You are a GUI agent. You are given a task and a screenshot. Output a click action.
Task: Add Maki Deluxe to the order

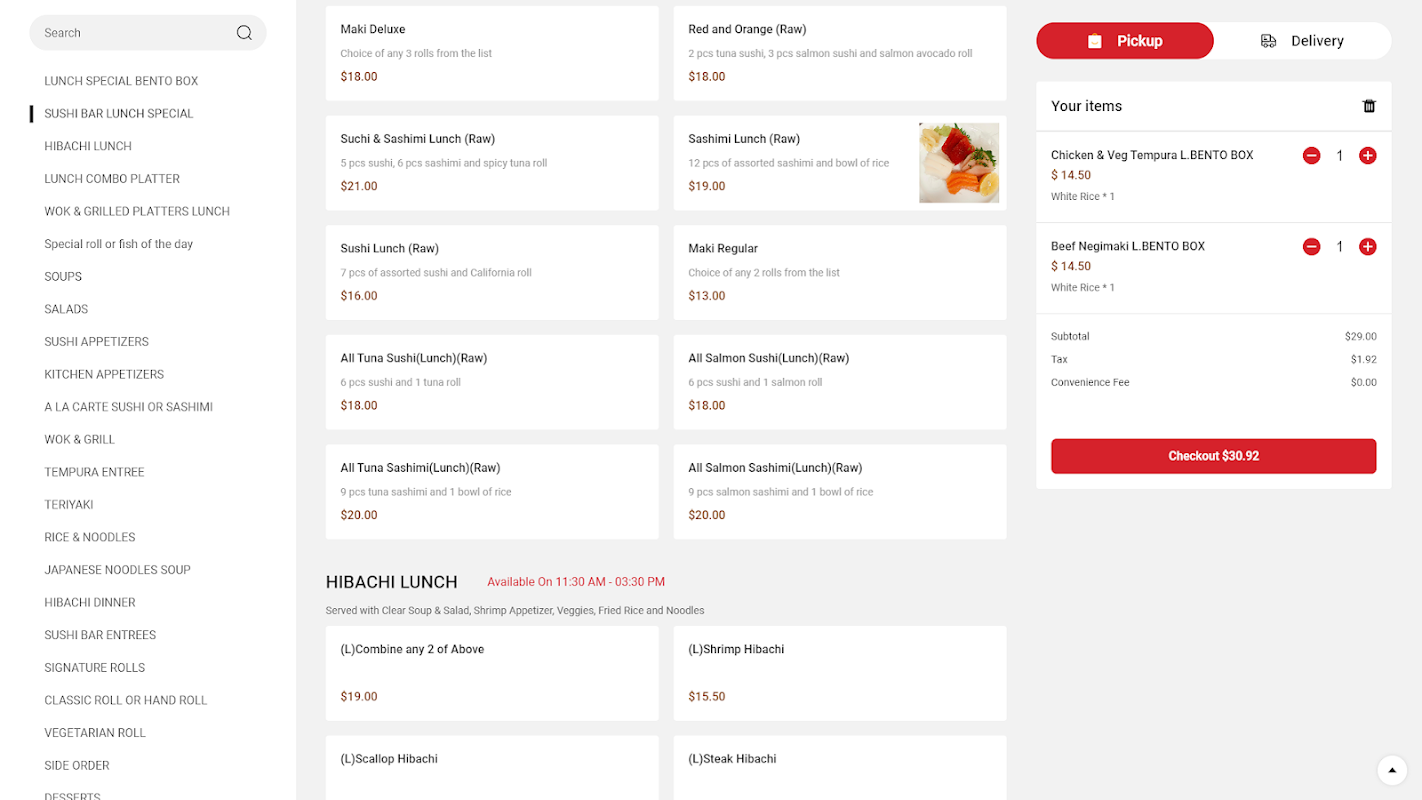point(491,53)
